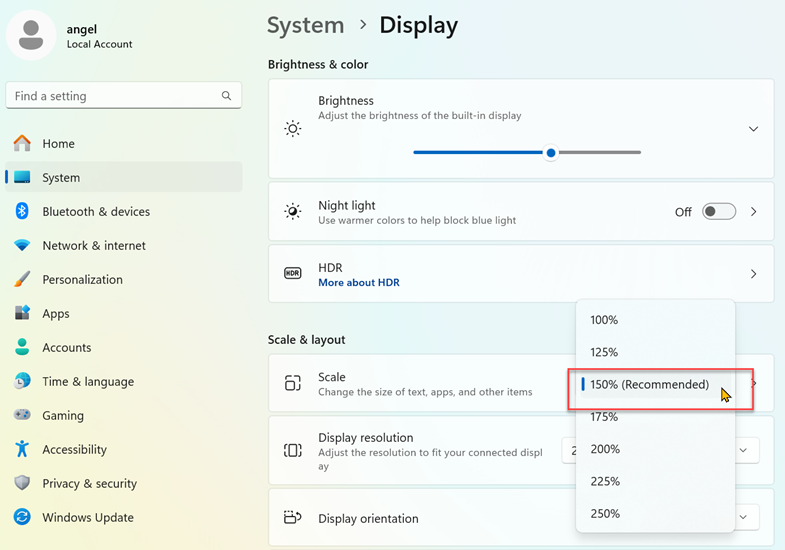Click the Find a setting search box
785x550 pixels.
pyautogui.click(x=115, y=96)
